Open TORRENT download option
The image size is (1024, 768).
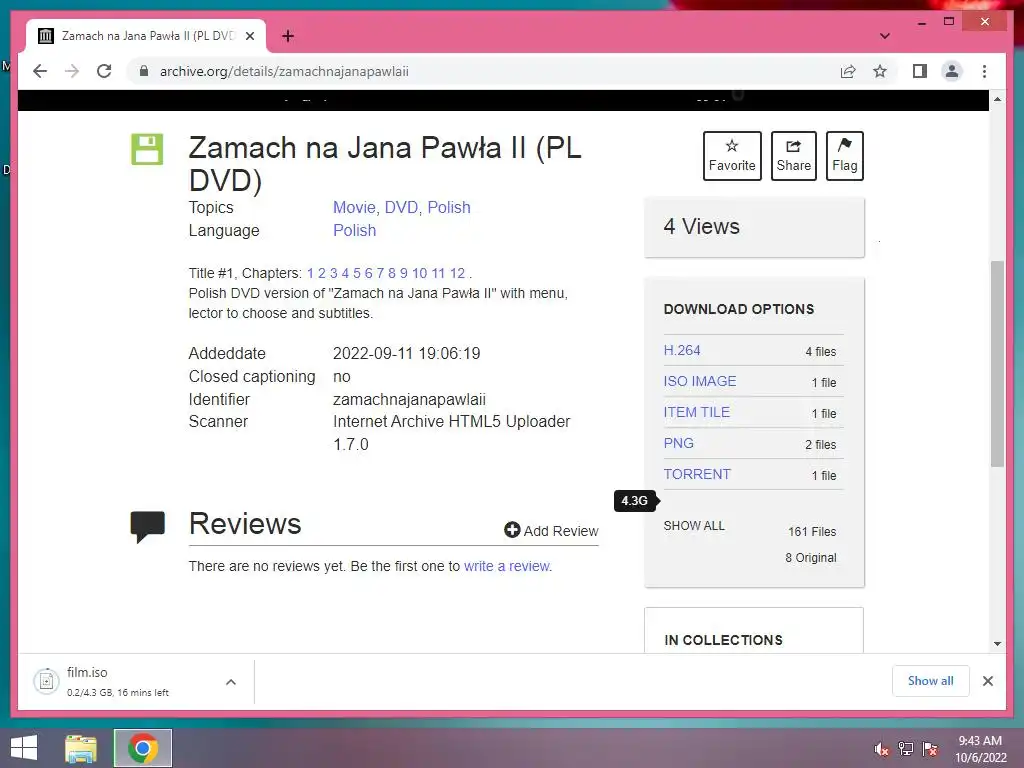coord(697,474)
